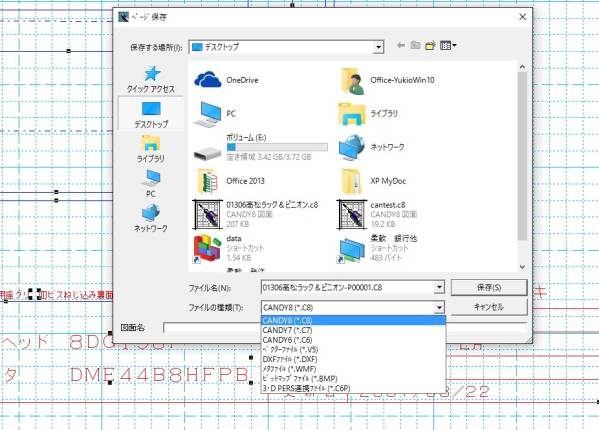The image size is (599, 430).
Task: Select the OneDrive item
Action: click(227, 80)
